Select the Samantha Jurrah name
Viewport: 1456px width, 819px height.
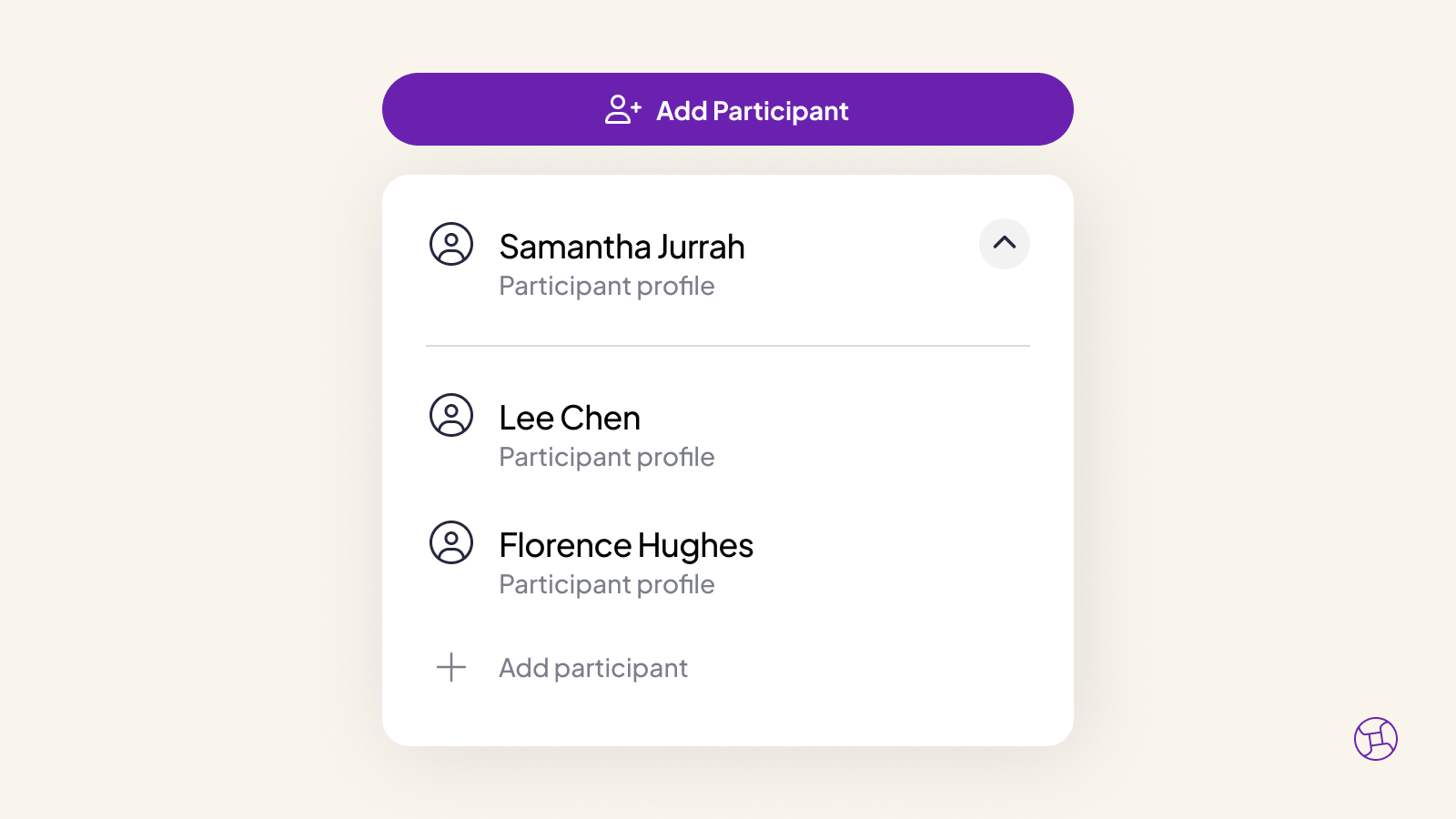coord(622,248)
